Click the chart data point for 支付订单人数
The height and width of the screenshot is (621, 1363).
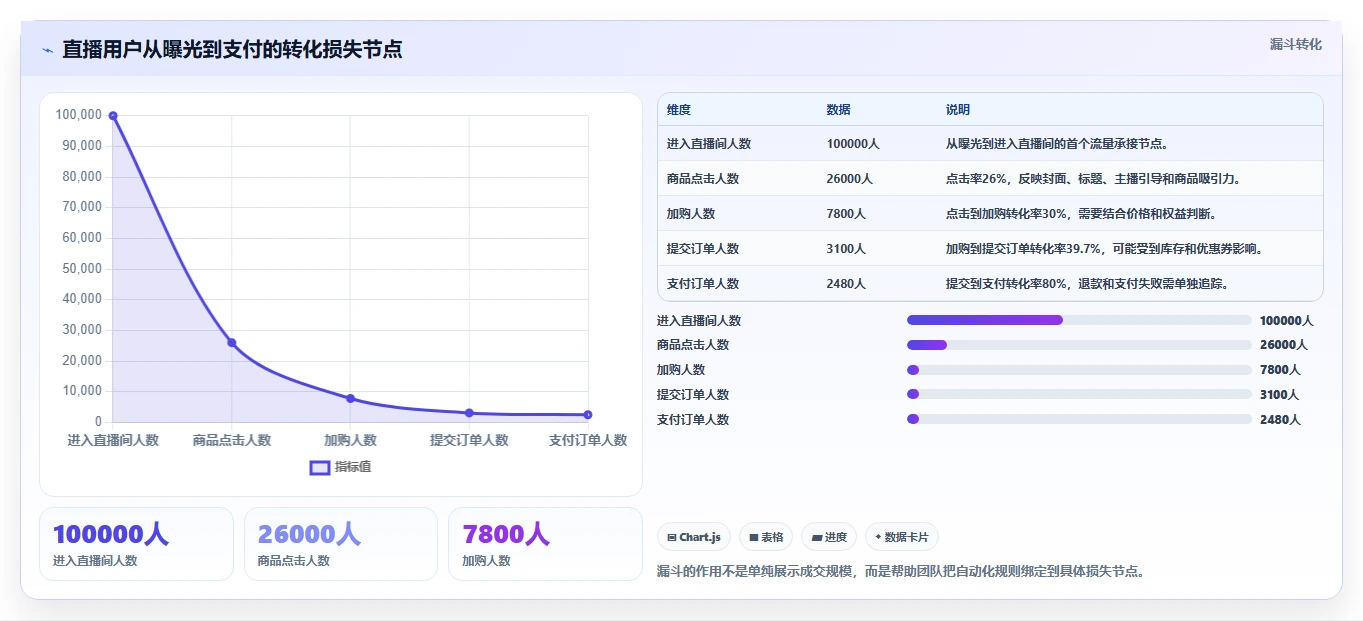click(x=588, y=415)
